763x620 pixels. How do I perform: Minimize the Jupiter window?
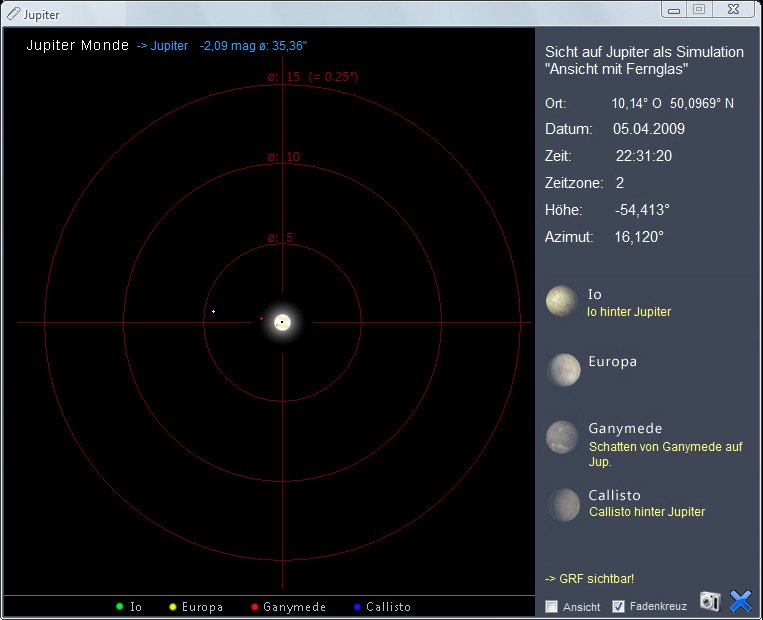[x=675, y=9]
